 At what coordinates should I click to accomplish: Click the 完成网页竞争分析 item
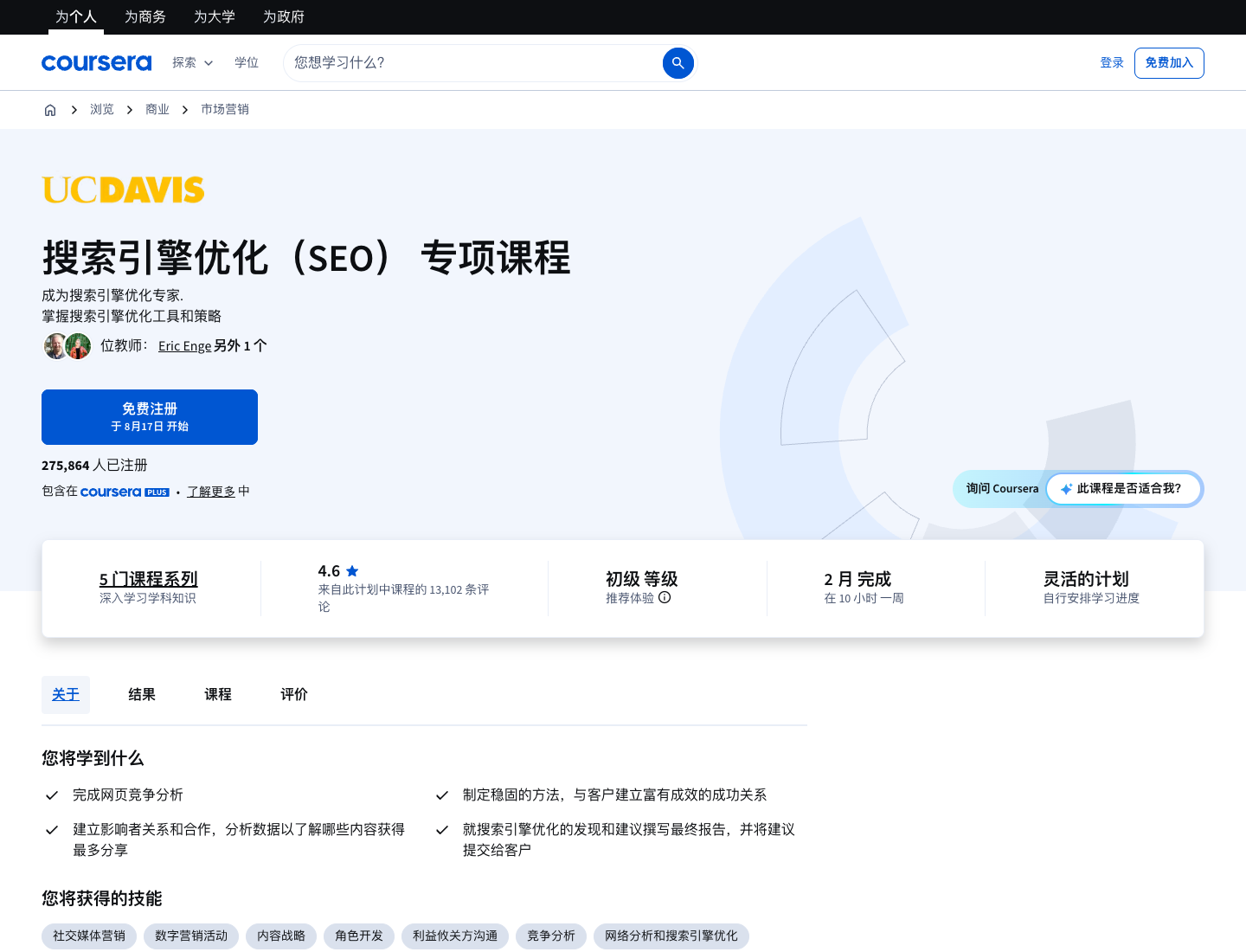coord(128,794)
